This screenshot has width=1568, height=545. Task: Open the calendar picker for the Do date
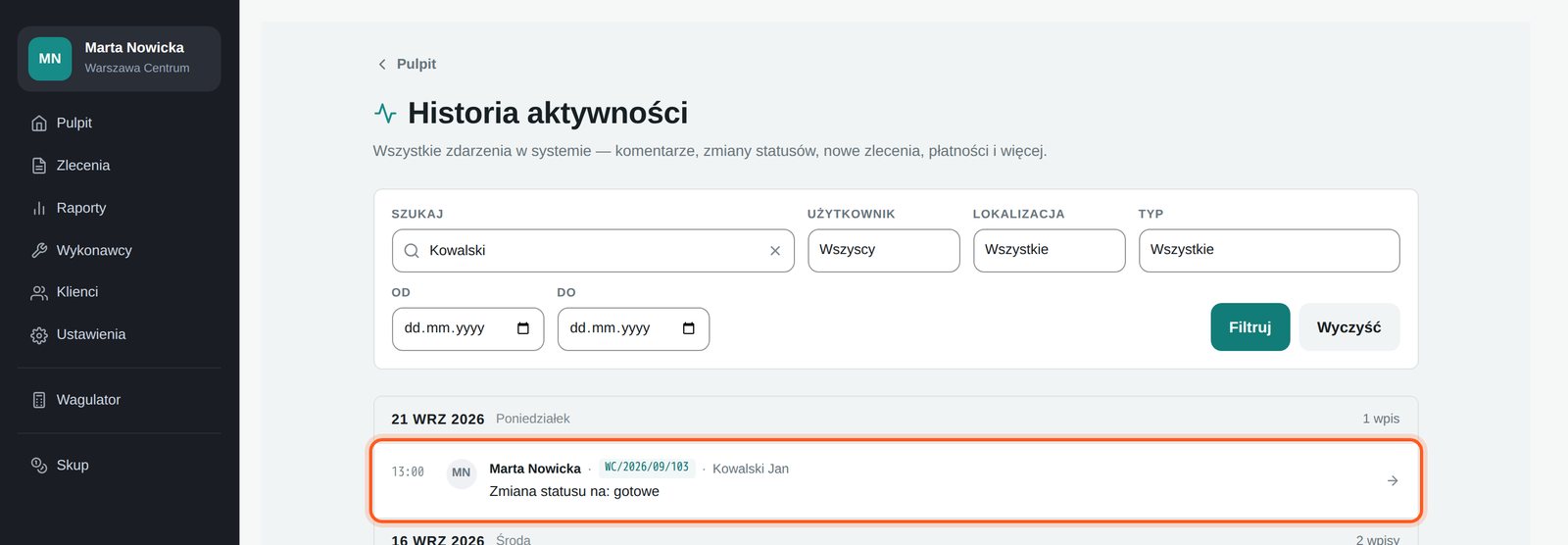point(689,328)
